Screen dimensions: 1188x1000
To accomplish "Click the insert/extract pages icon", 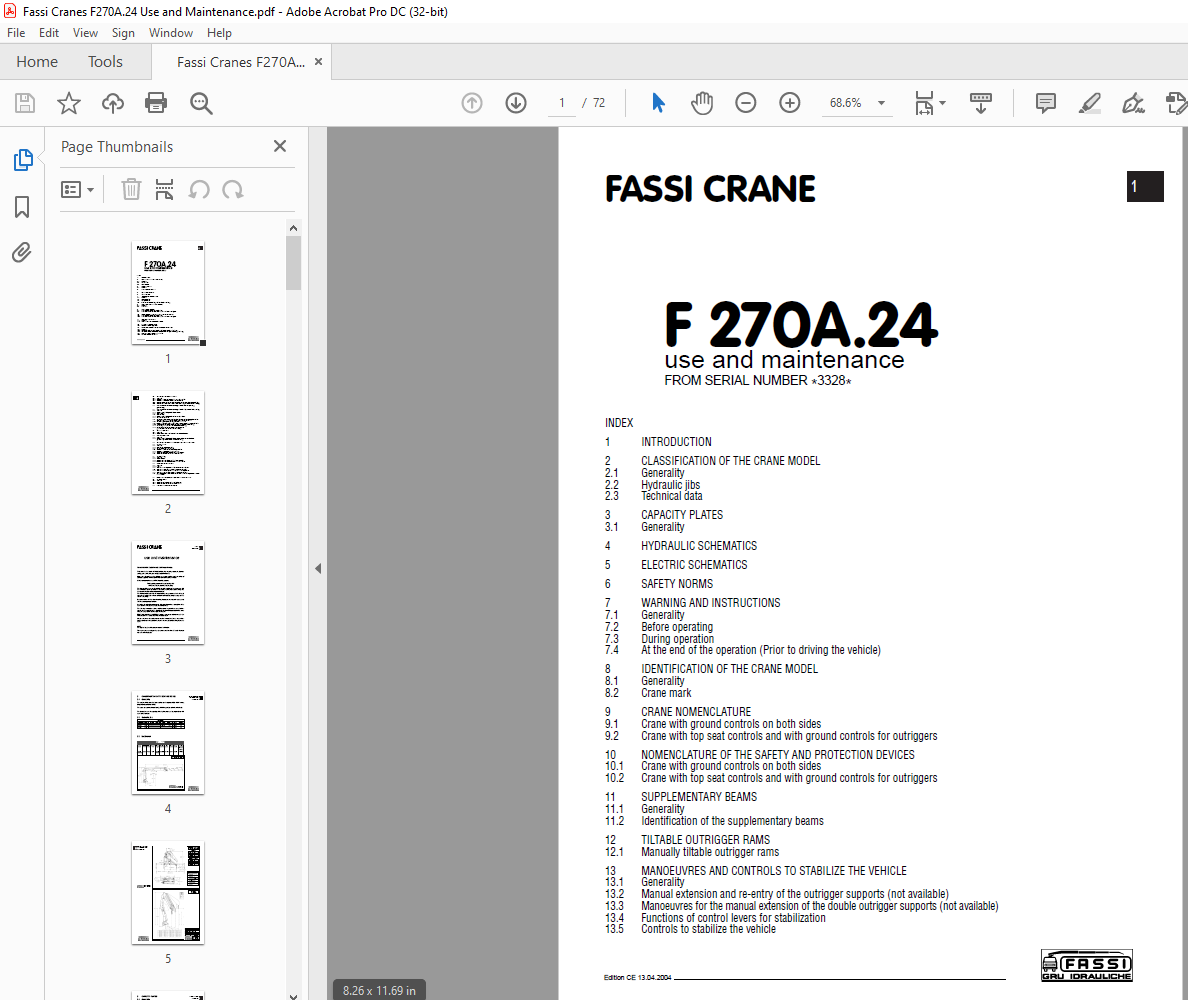I will pyautogui.click(x=164, y=189).
